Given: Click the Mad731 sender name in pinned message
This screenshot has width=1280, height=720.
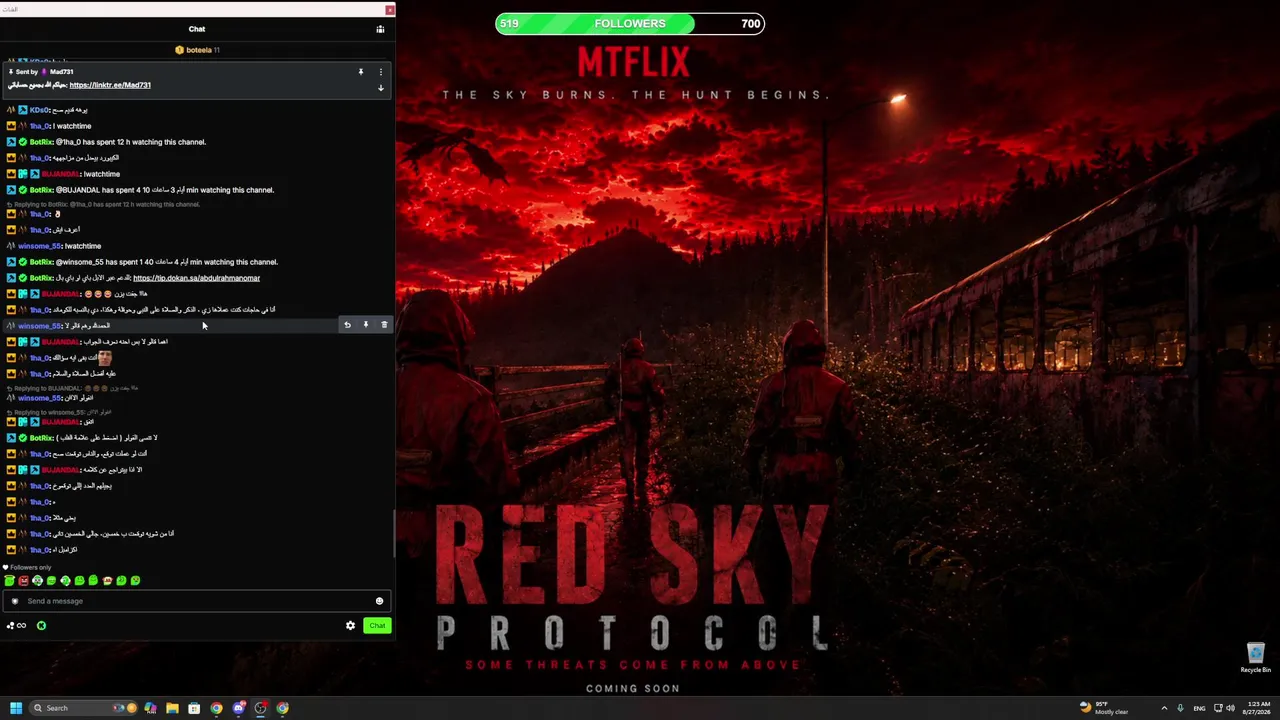Looking at the screenshot, I should (x=61, y=72).
